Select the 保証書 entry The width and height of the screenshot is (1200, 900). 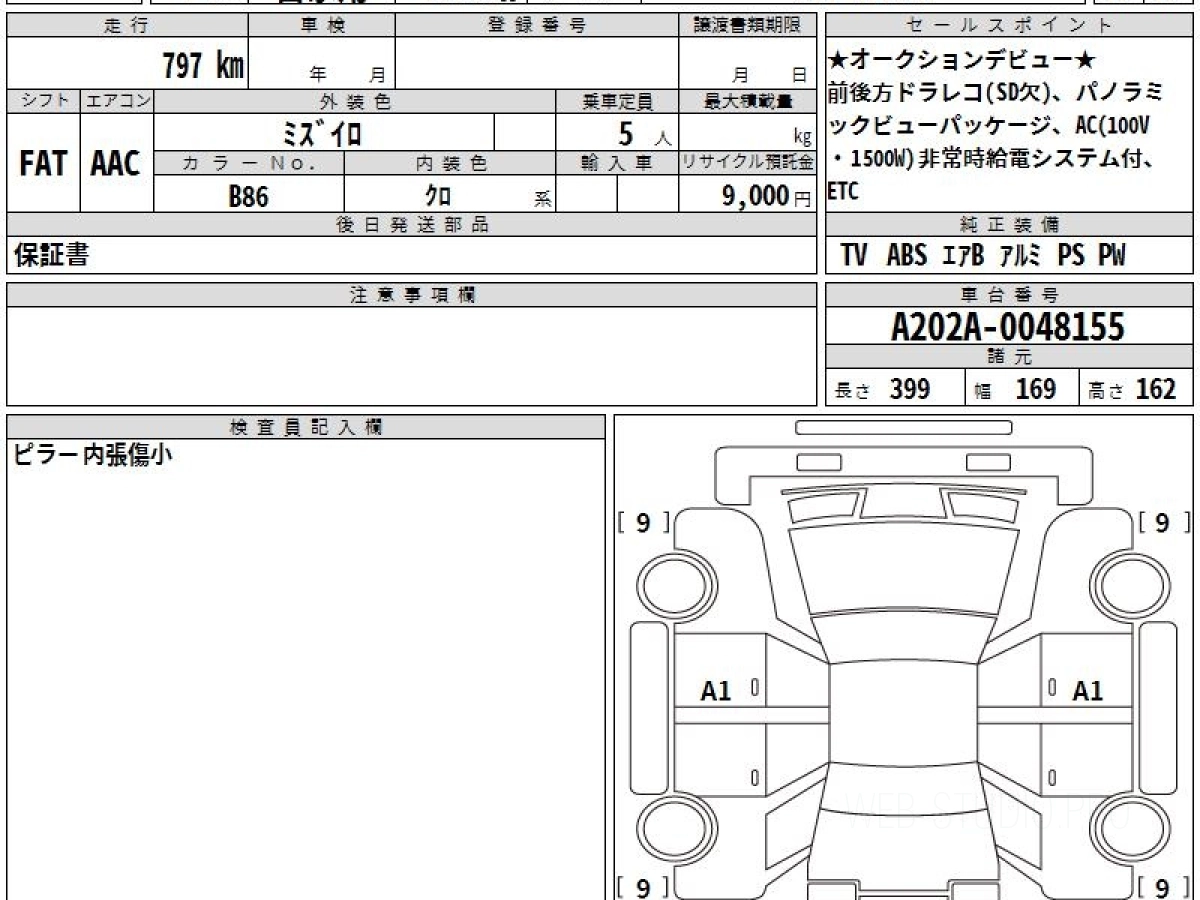[x=51, y=256]
